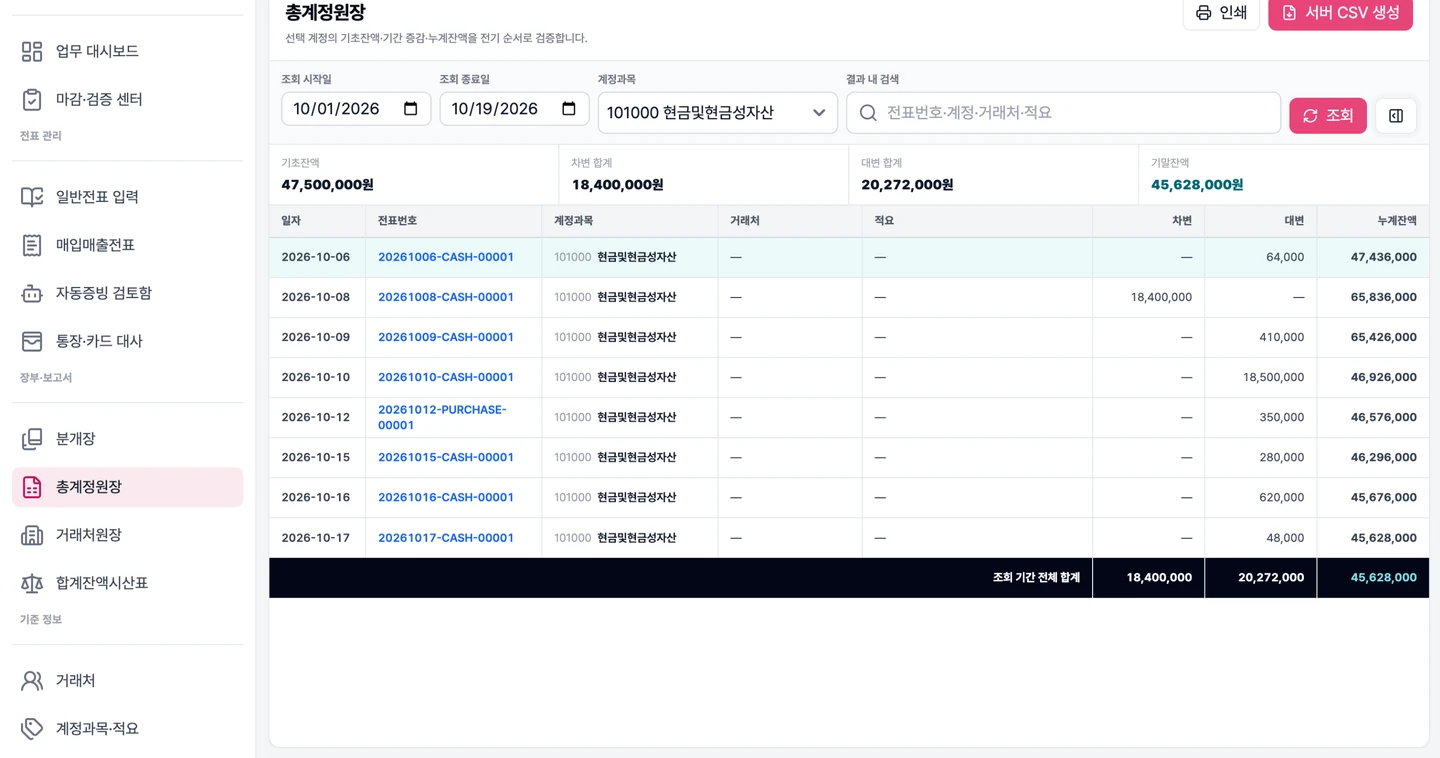Image resolution: width=1440 pixels, height=758 pixels.
Task: Select the 분개장 icon
Action: coord(32,439)
